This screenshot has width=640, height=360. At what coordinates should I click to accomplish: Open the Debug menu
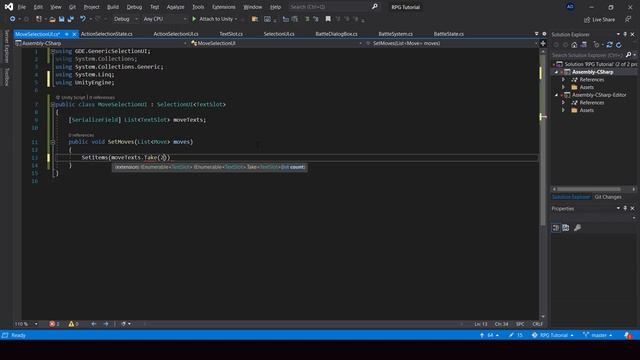[134, 7]
